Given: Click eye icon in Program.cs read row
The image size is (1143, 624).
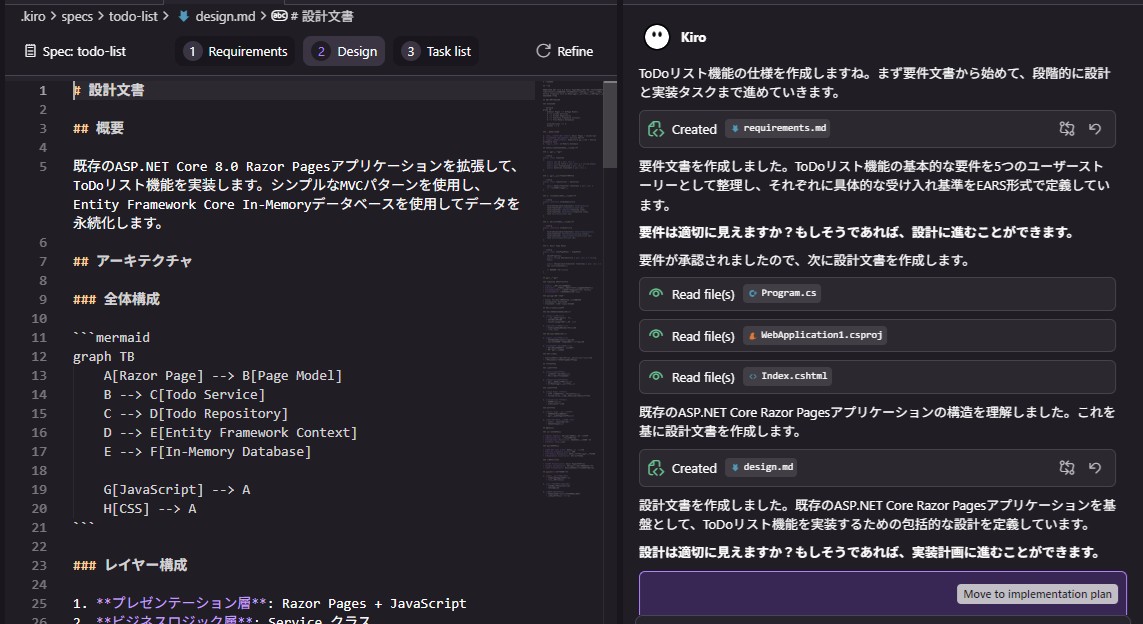Looking at the screenshot, I should coord(656,294).
